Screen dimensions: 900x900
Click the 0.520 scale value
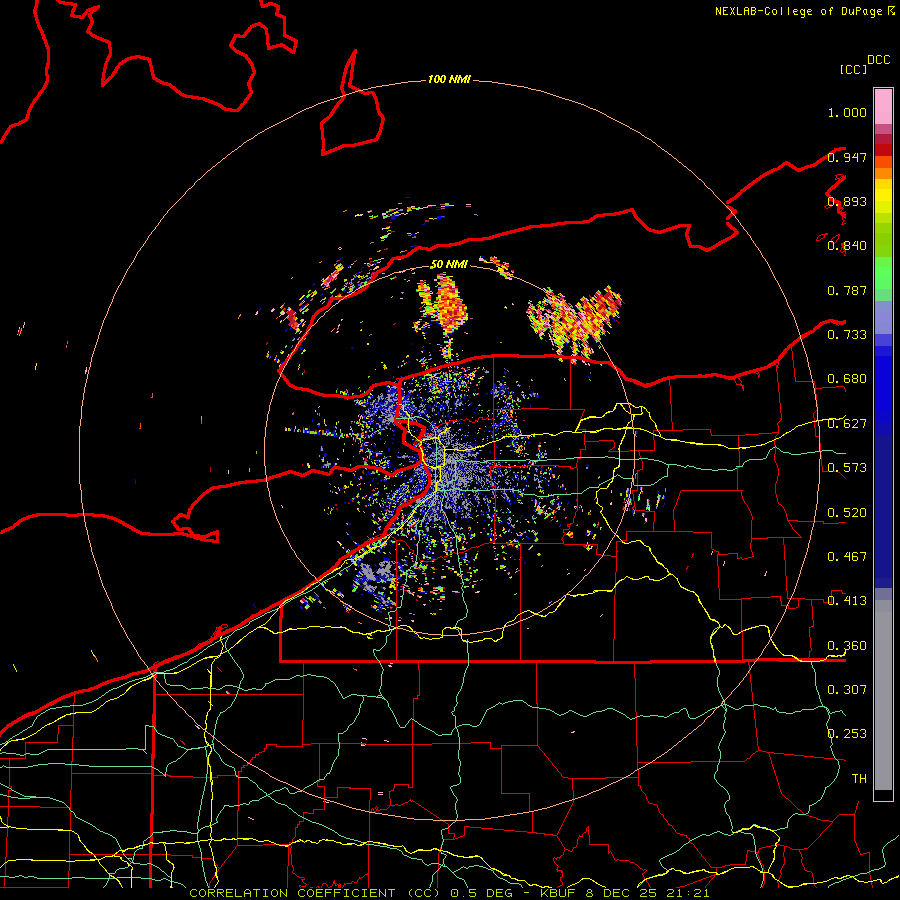(x=847, y=513)
